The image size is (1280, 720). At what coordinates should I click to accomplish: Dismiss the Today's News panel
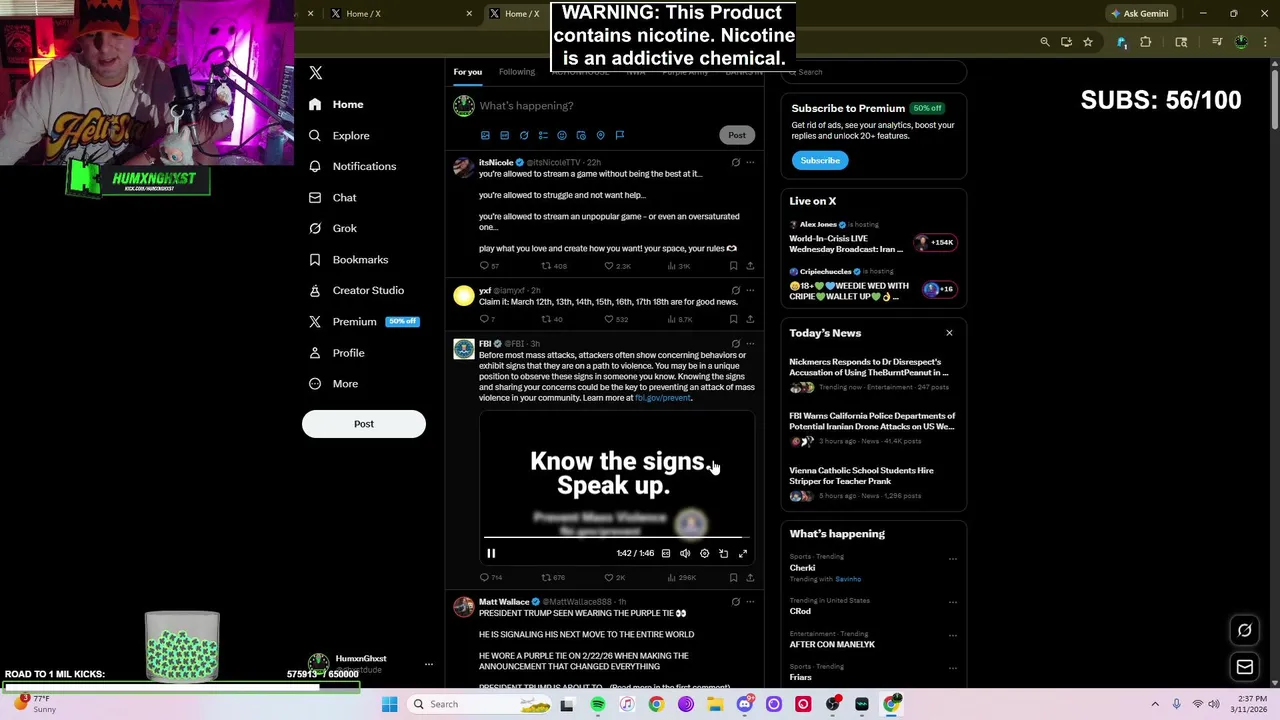pos(949,333)
